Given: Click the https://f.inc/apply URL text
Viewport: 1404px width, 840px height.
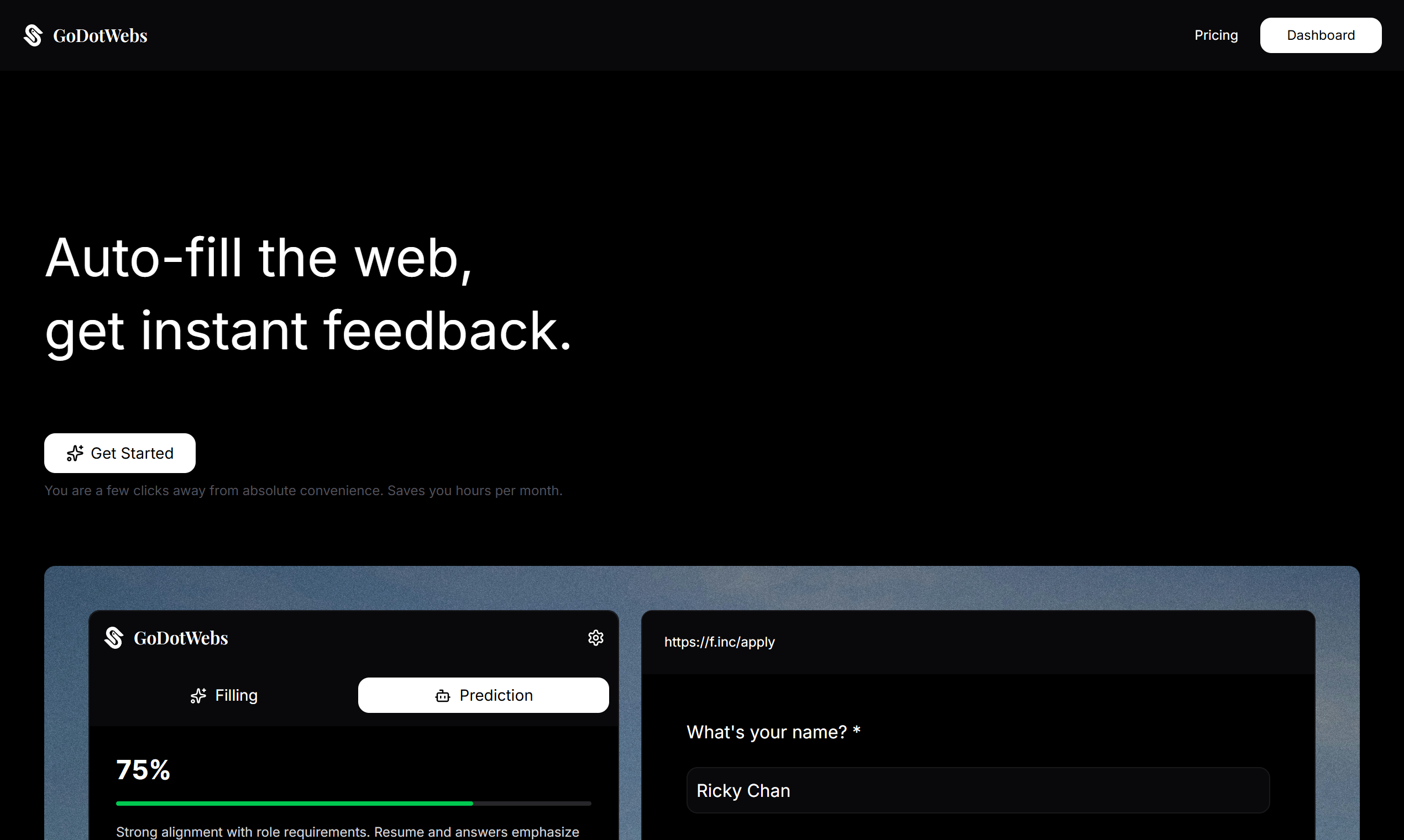Looking at the screenshot, I should click(x=719, y=642).
